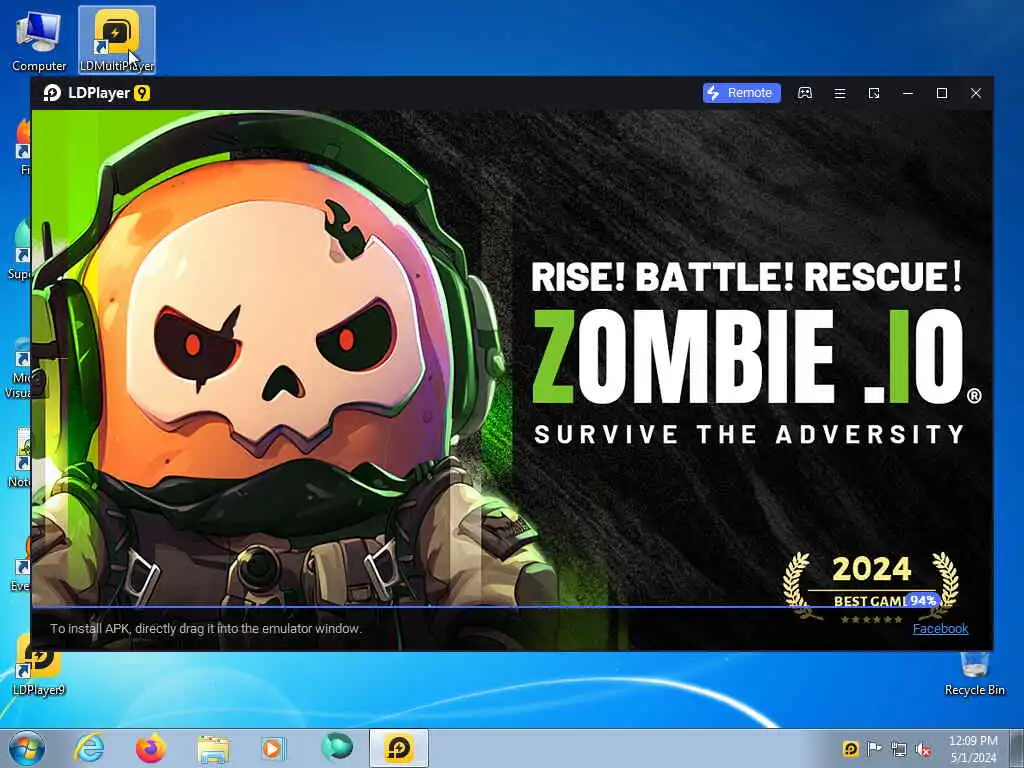
Task: Launch Internet Explorer from taskbar
Action: coord(89,748)
